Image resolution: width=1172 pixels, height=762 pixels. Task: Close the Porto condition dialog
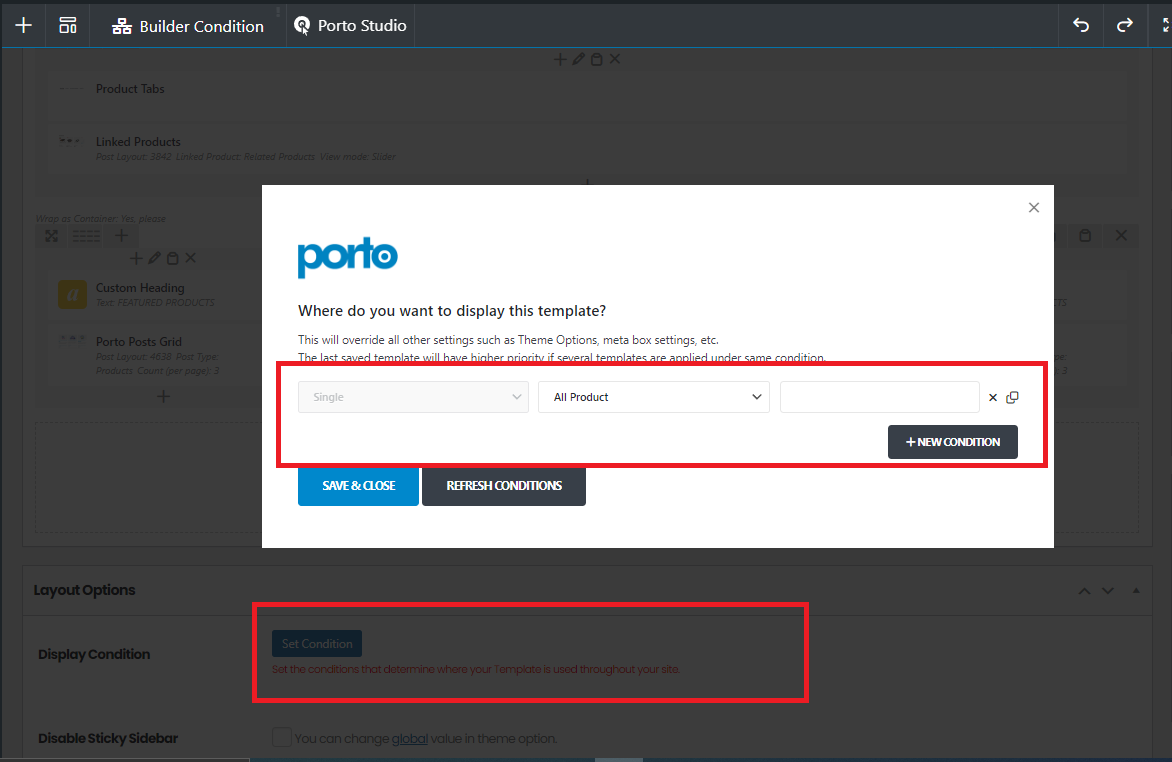1034,207
